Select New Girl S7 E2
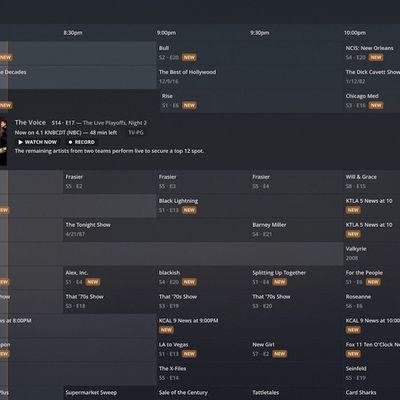 tap(297, 350)
